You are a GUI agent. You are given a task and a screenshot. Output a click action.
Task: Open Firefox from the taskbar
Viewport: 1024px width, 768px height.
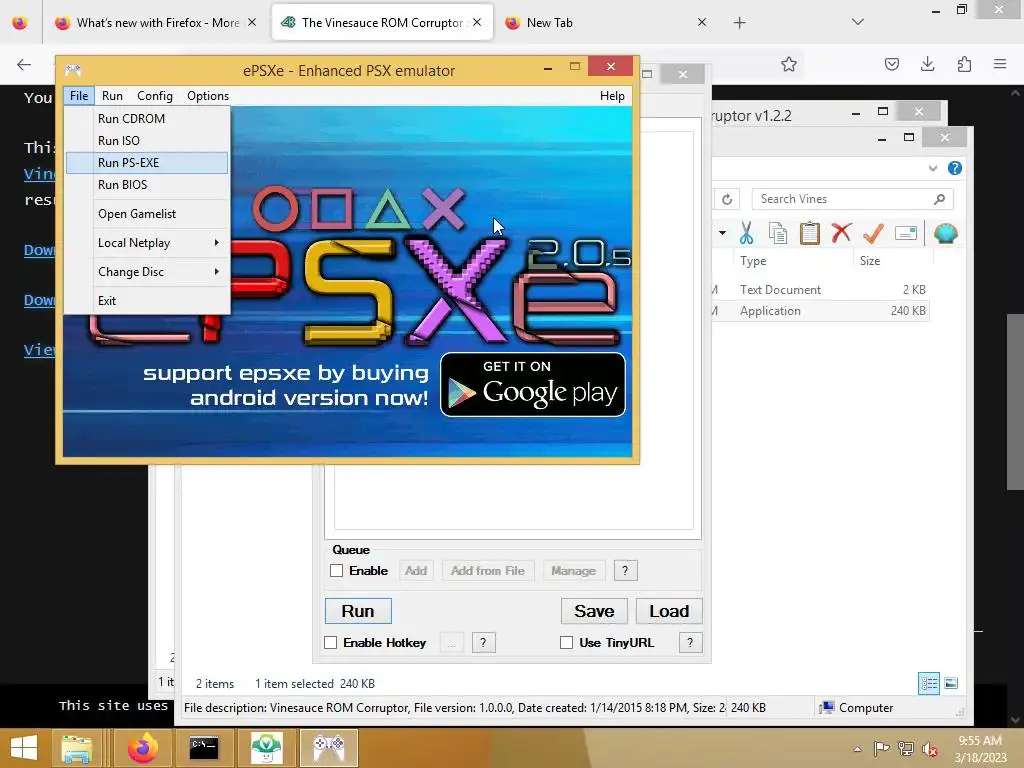[x=142, y=748]
